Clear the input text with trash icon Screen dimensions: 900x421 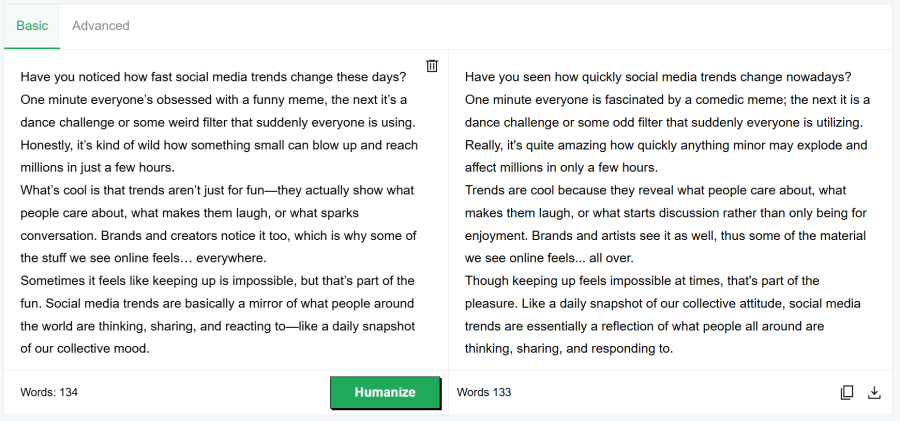pyautogui.click(x=432, y=66)
